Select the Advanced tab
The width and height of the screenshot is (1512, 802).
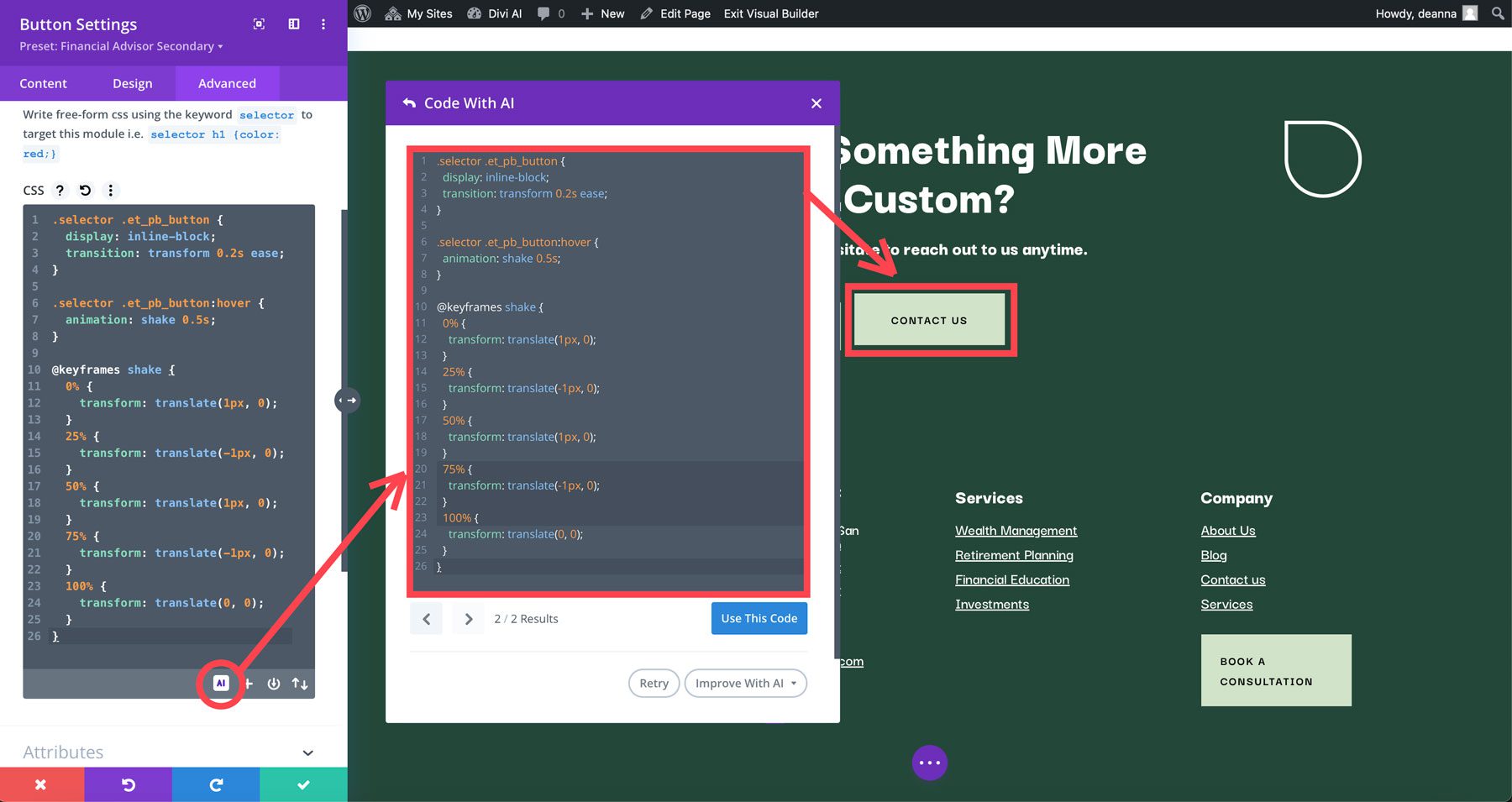[x=227, y=83]
